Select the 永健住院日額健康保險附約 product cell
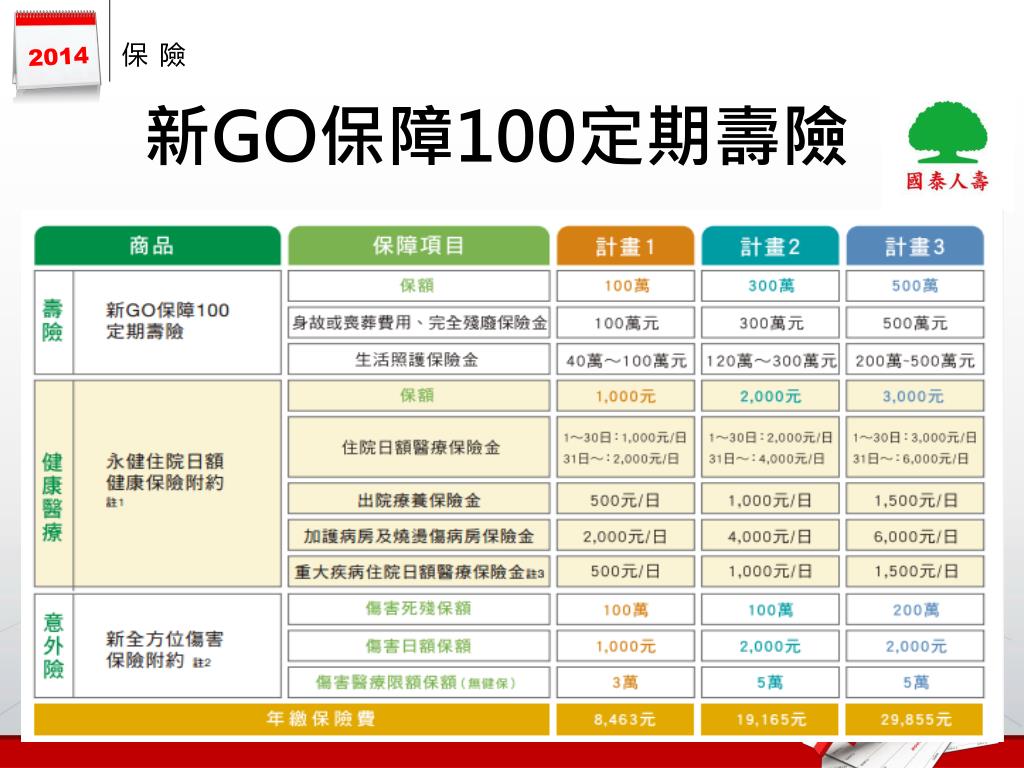1024x768 pixels. point(177,484)
